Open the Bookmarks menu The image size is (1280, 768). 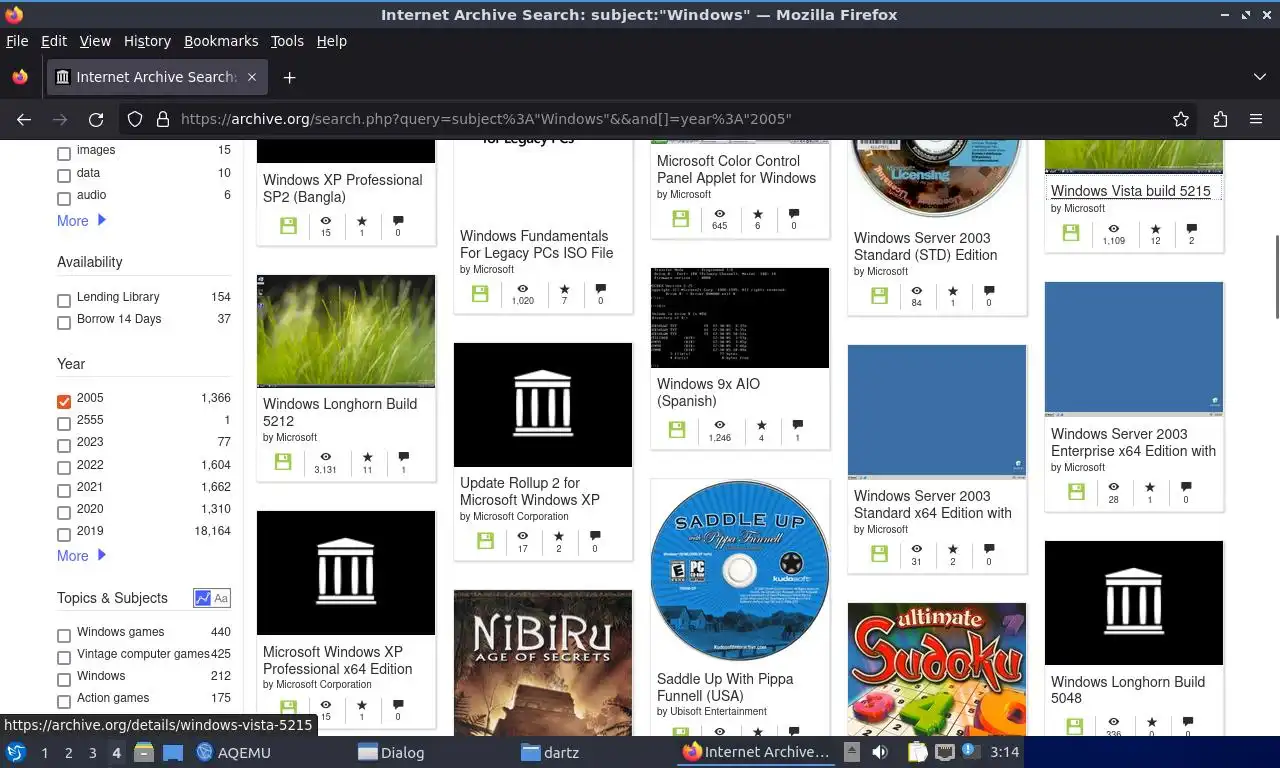pos(221,41)
